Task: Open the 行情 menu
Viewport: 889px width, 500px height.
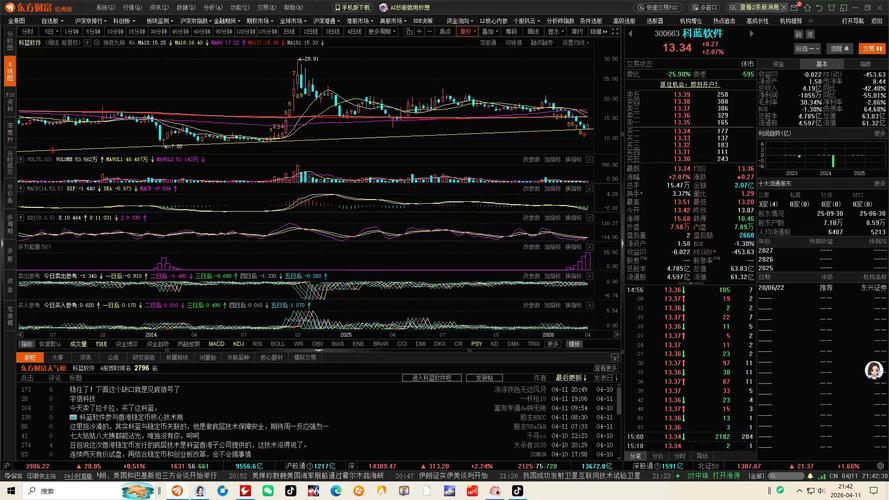Action: point(132,7)
